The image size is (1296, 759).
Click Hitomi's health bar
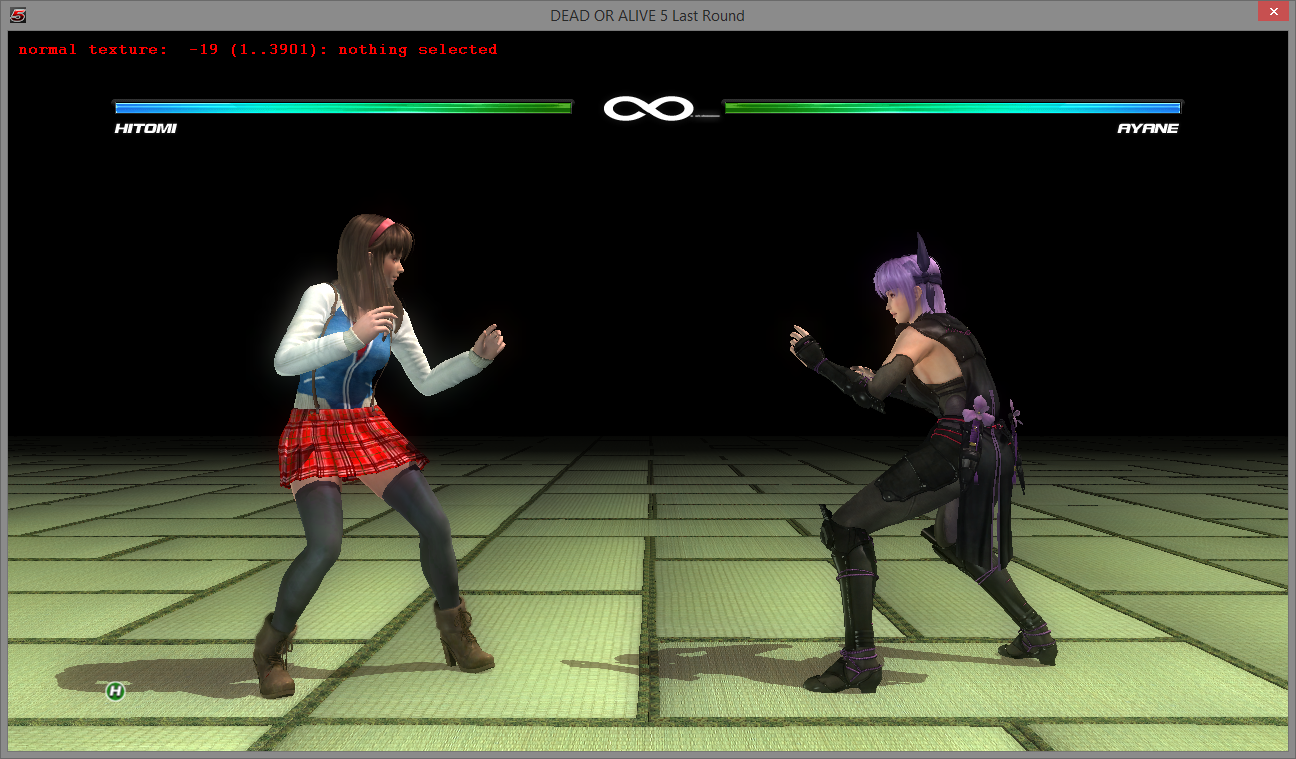[343, 108]
